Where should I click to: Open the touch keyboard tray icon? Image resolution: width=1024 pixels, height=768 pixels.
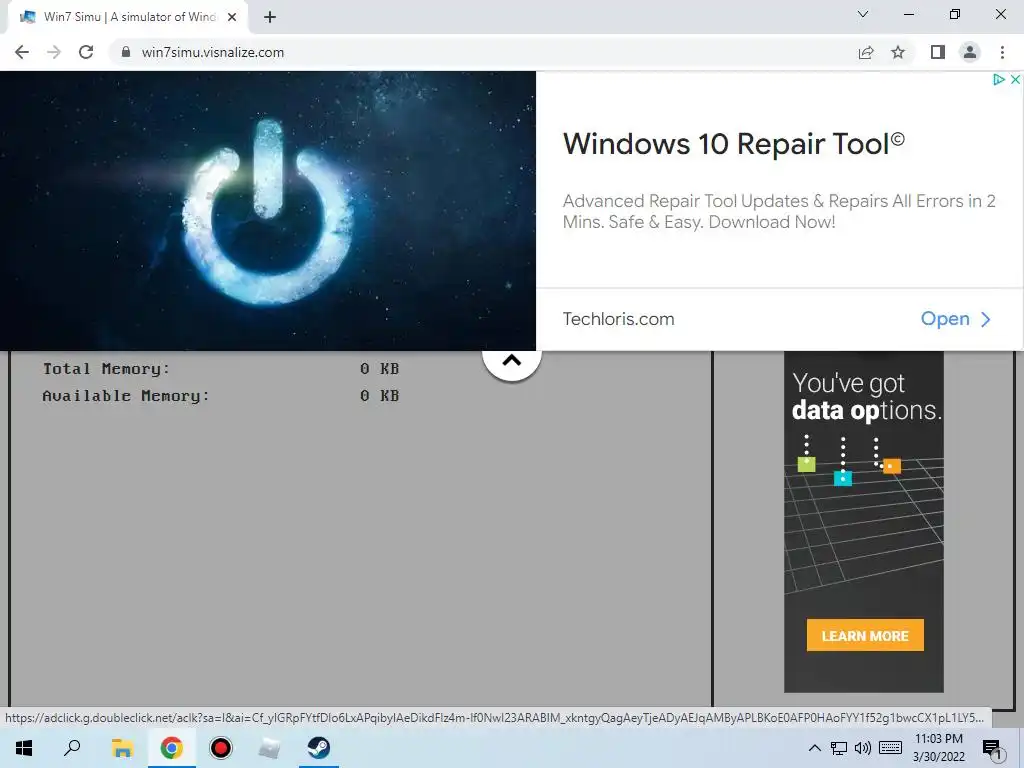click(891, 748)
